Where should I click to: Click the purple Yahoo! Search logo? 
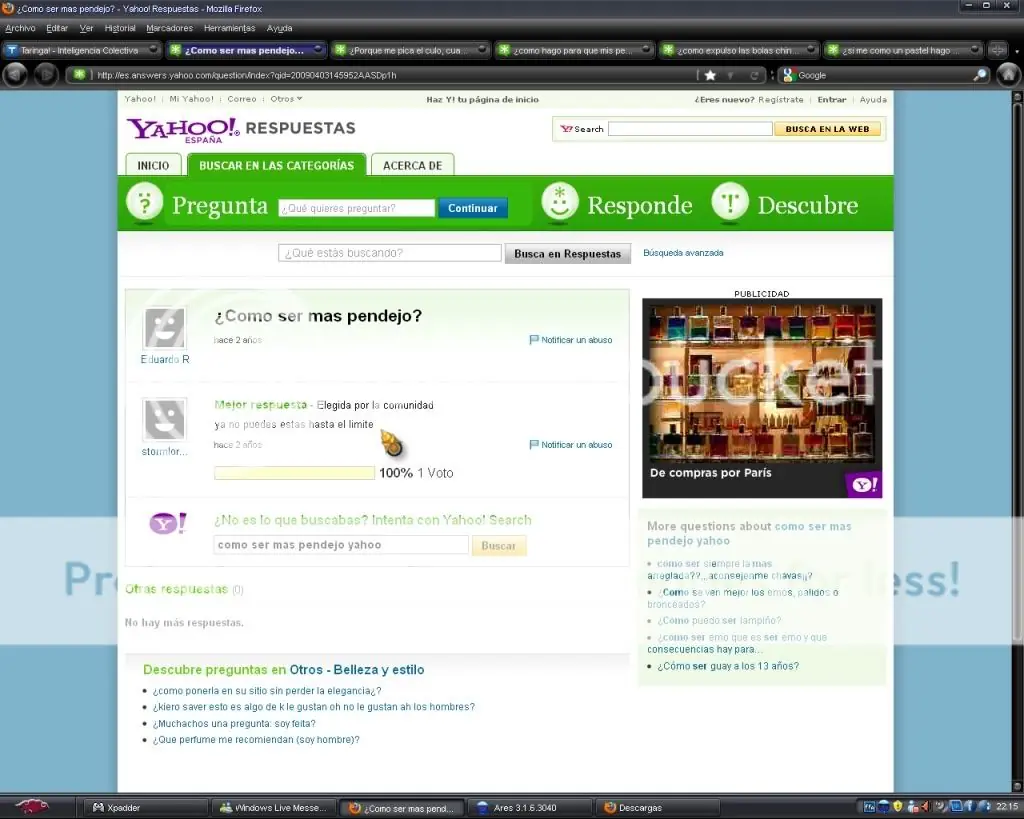click(x=168, y=523)
